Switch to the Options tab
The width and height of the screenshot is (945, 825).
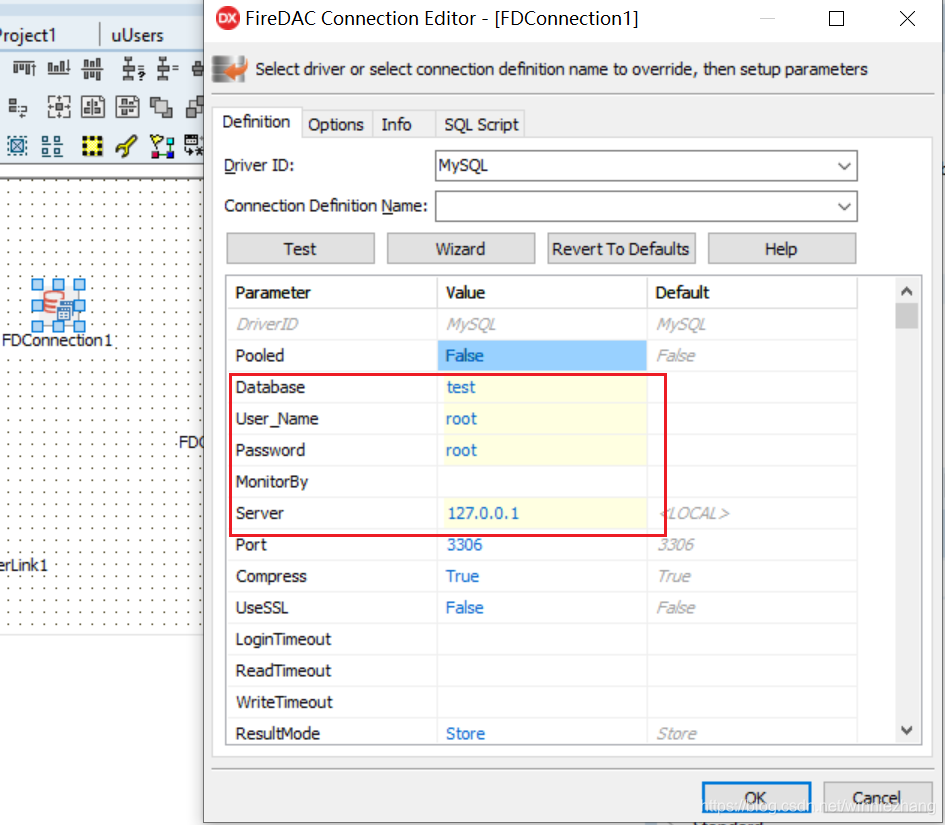tap(336, 125)
